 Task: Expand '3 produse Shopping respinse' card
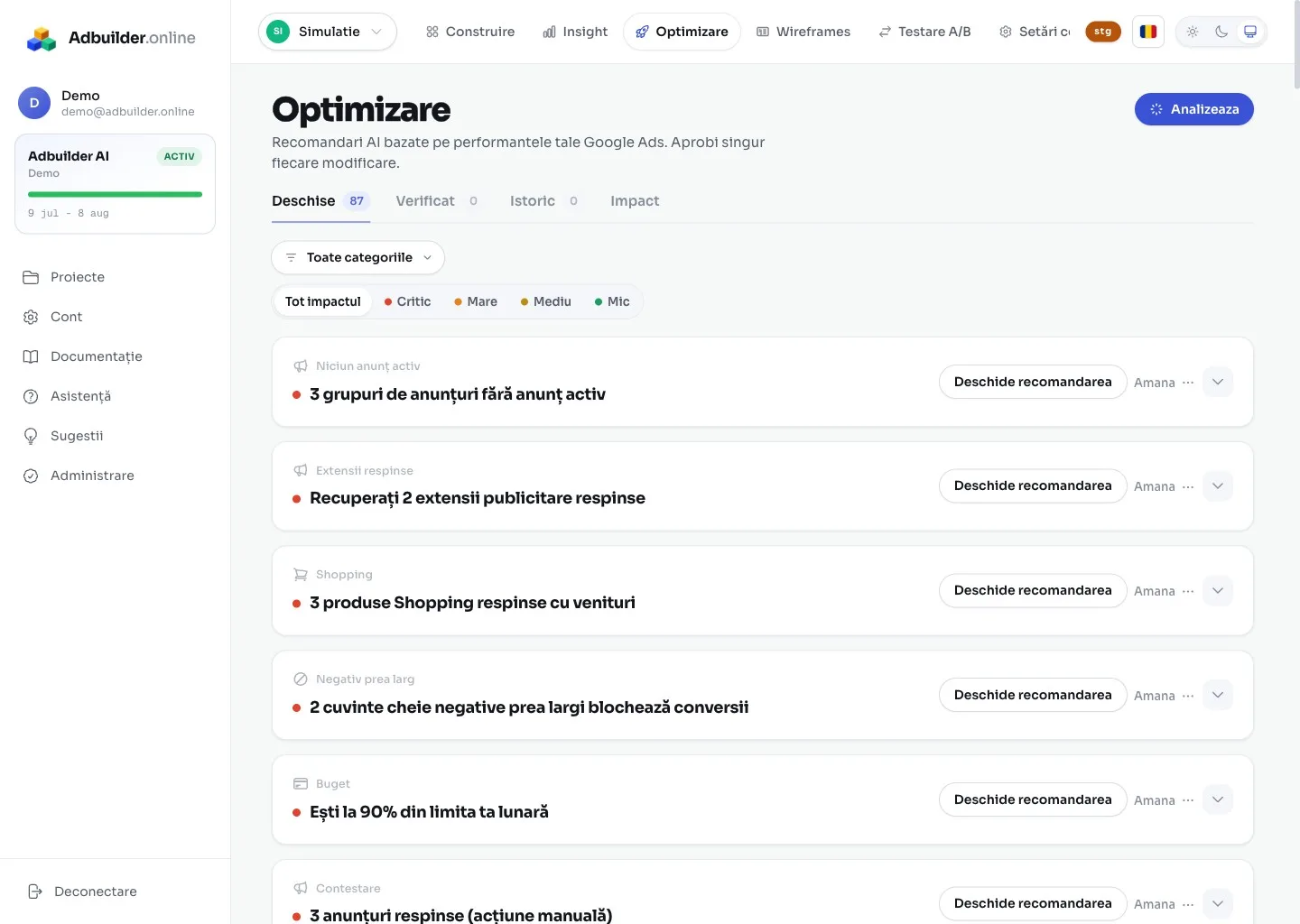pyautogui.click(x=1218, y=590)
